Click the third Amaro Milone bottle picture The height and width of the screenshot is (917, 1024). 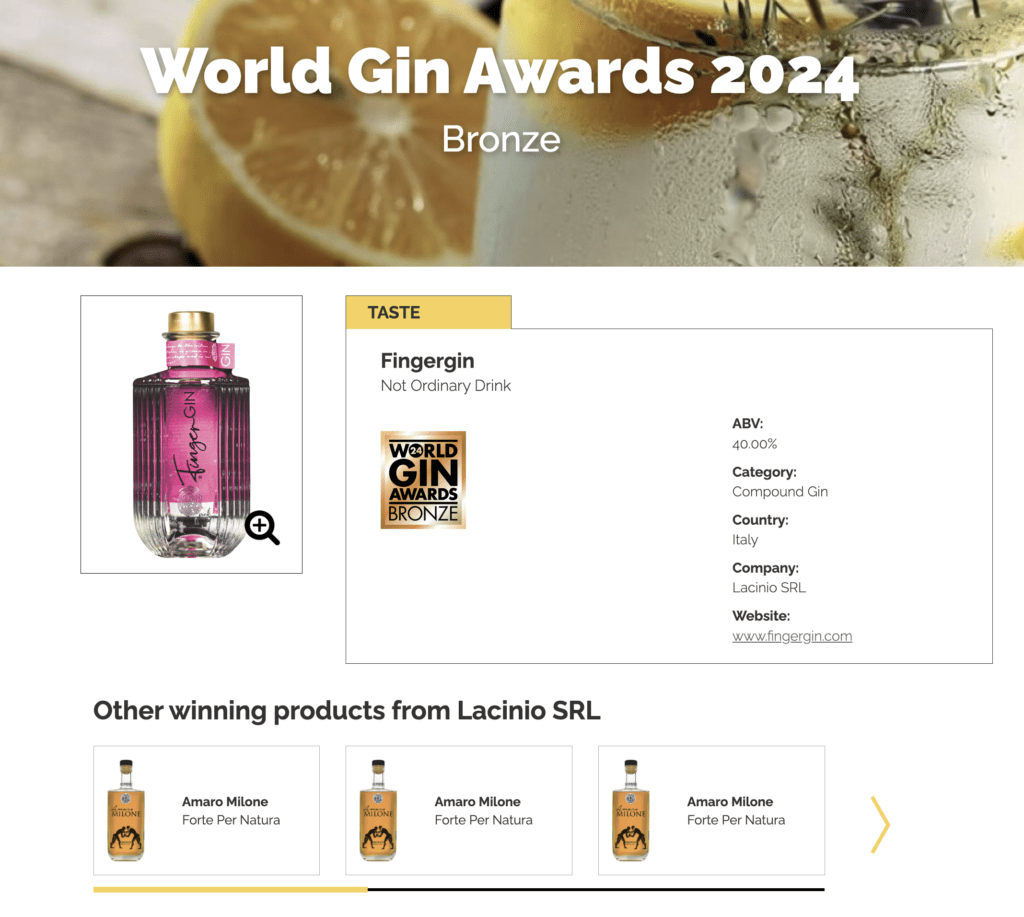pyautogui.click(x=631, y=811)
